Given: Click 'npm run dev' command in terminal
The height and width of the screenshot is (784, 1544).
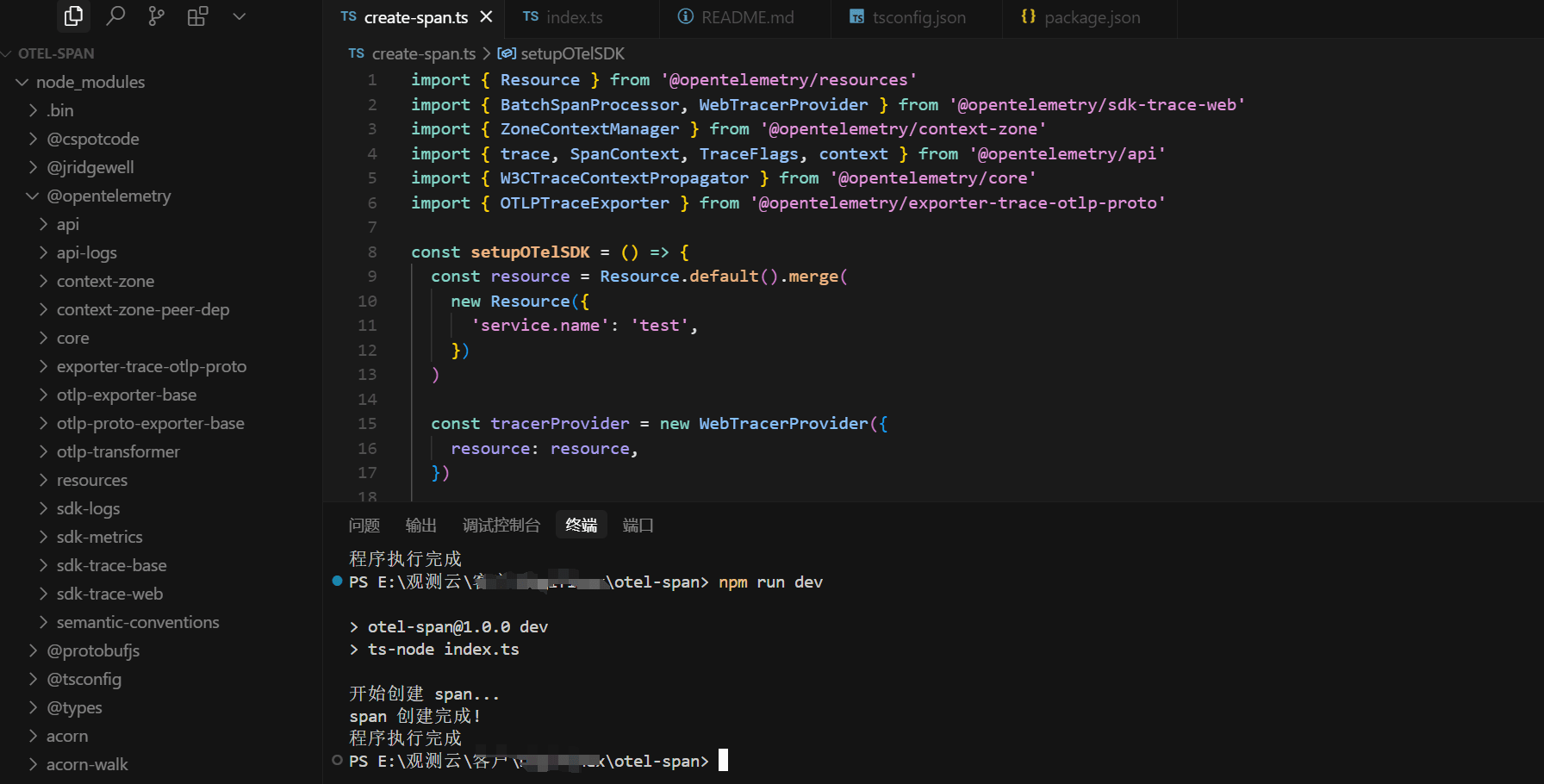Looking at the screenshot, I should click(x=770, y=582).
